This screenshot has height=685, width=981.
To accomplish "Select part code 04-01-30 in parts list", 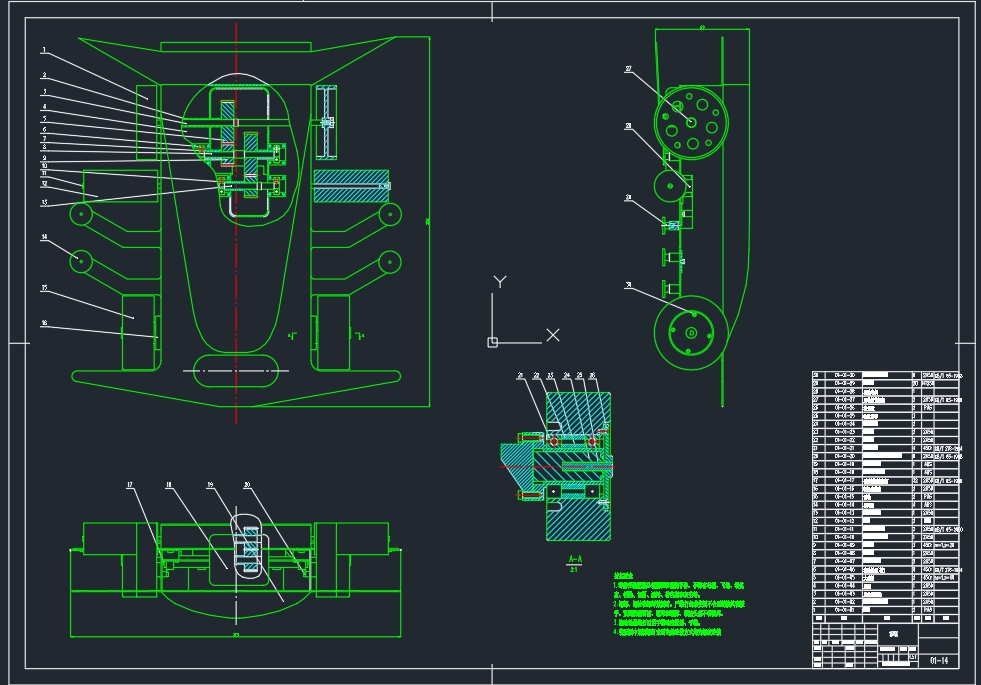I will pyautogui.click(x=845, y=375).
